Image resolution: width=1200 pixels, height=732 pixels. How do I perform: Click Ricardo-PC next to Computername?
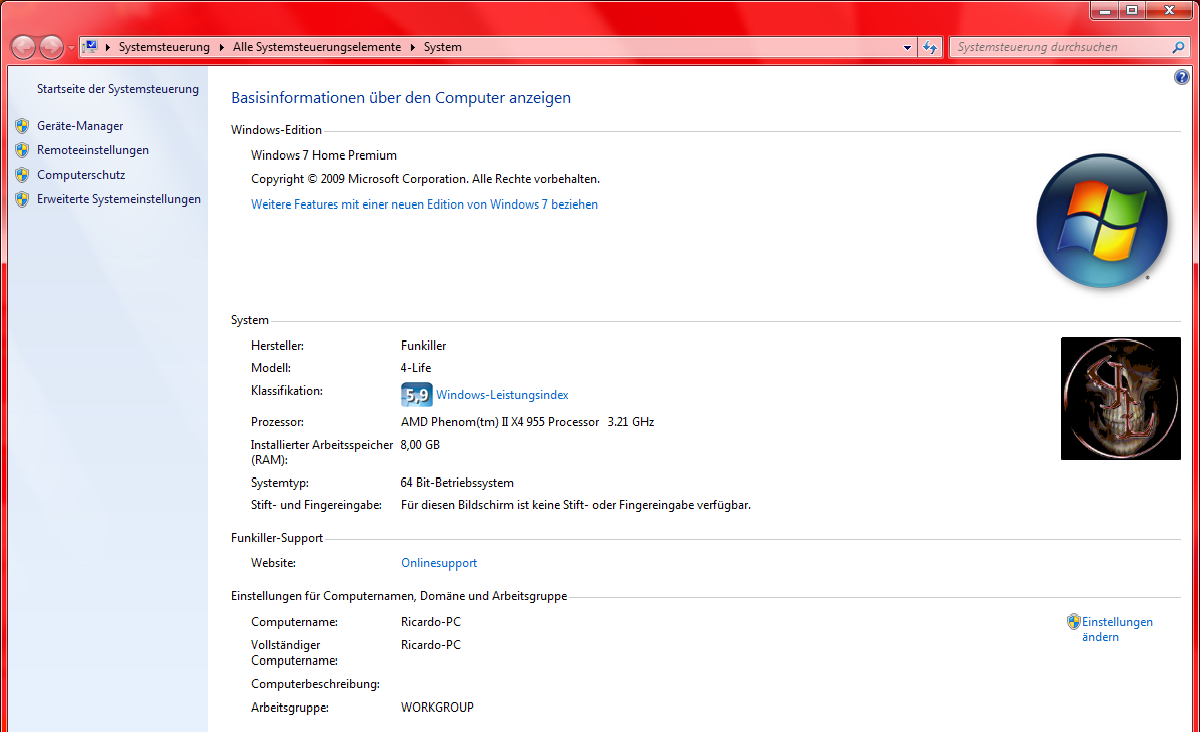click(x=431, y=622)
